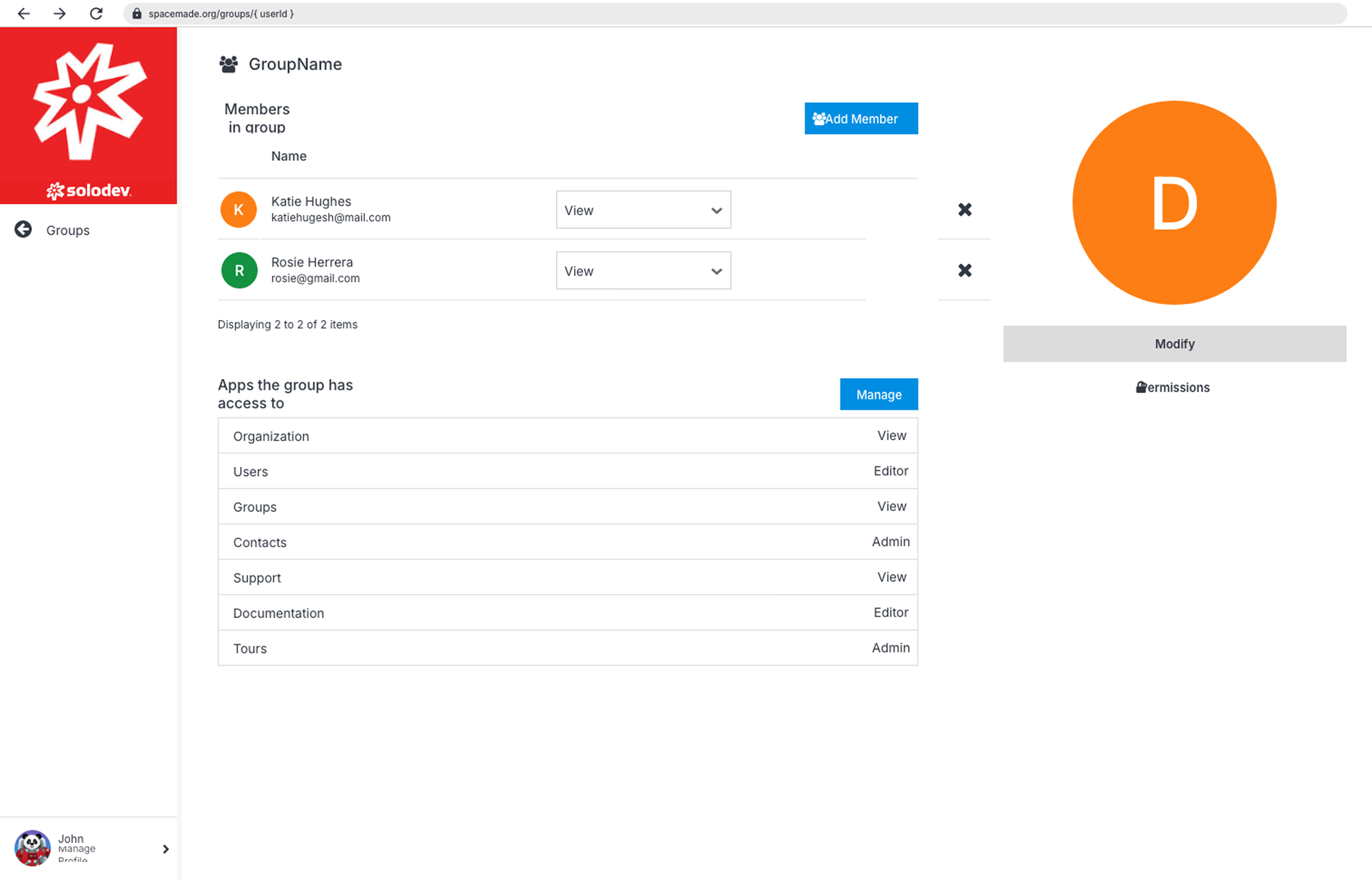Expand John's profile menu chevron
Image resolution: width=1372 pixels, height=880 pixels.
(166, 849)
